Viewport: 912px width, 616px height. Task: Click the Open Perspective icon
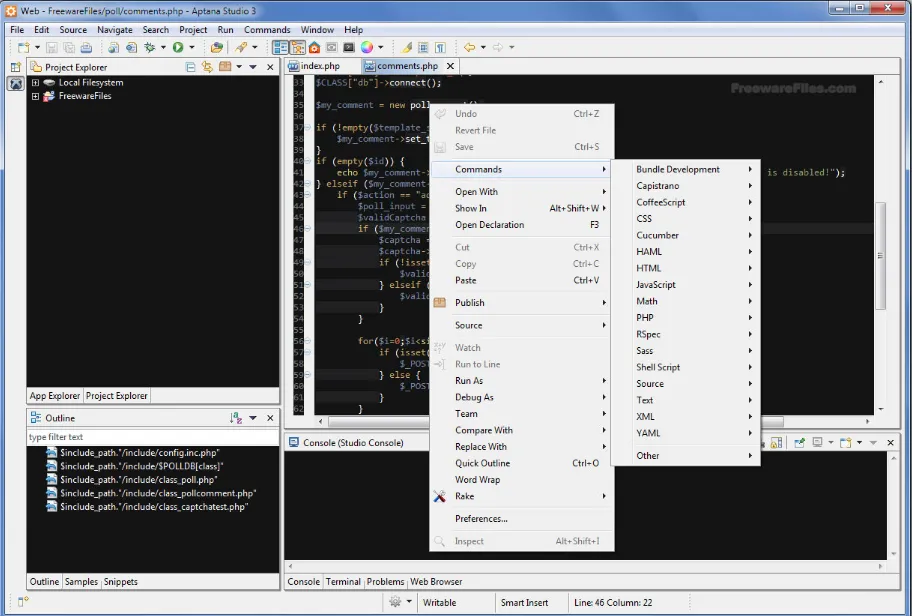point(16,67)
